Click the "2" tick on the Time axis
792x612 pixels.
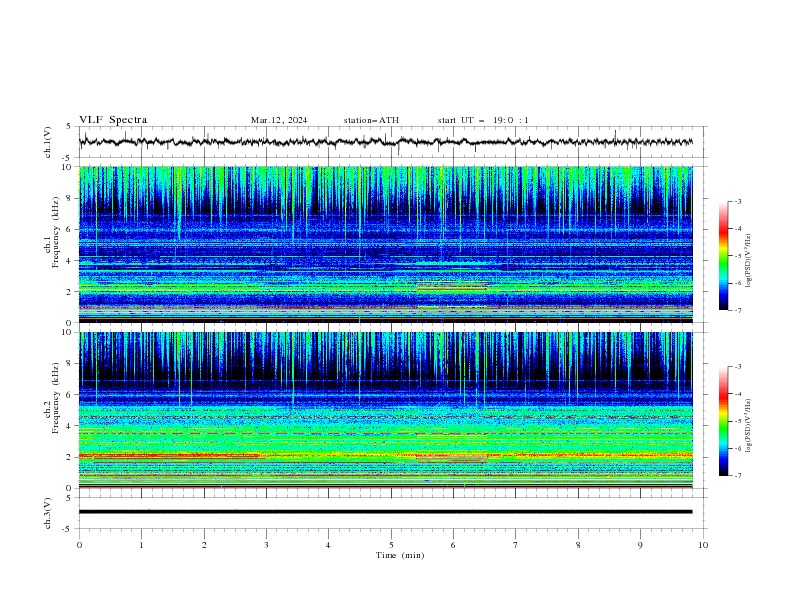(204, 545)
